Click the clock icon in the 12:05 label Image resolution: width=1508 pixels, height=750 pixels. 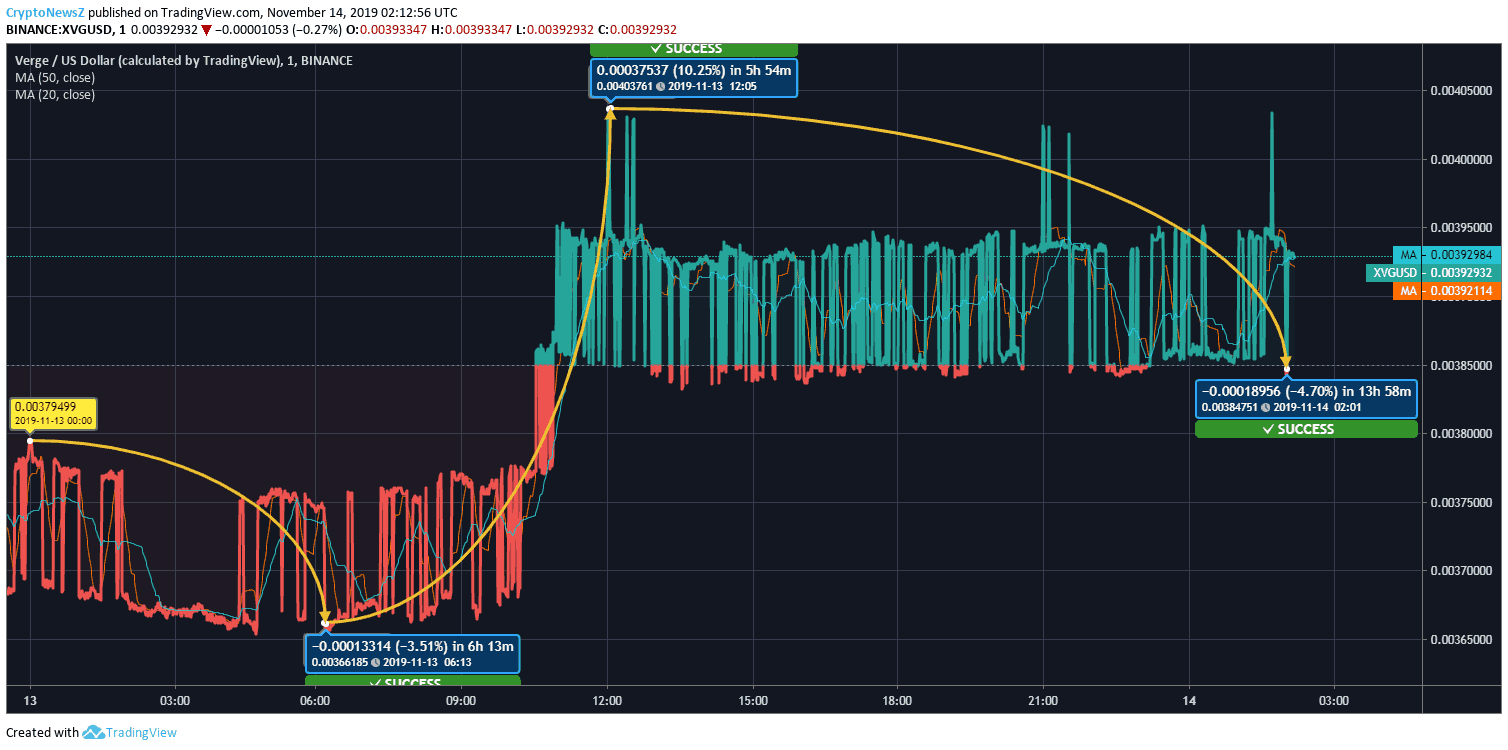(661, 87)
